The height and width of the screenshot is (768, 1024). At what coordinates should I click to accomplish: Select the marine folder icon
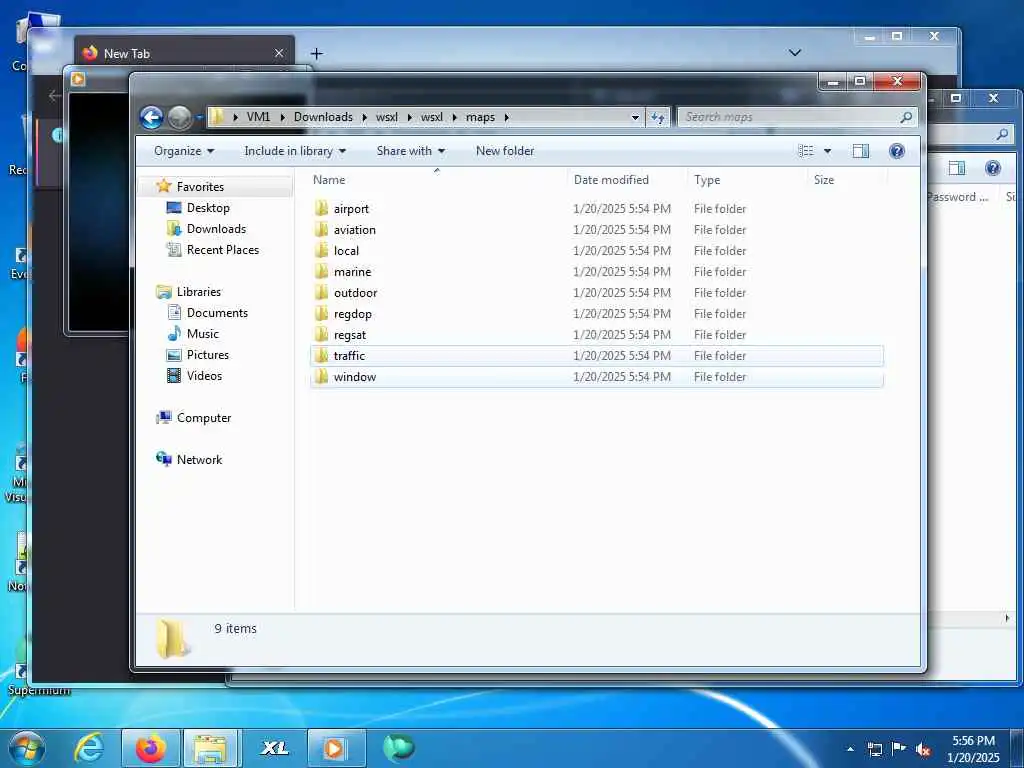[x=321, y=271]
